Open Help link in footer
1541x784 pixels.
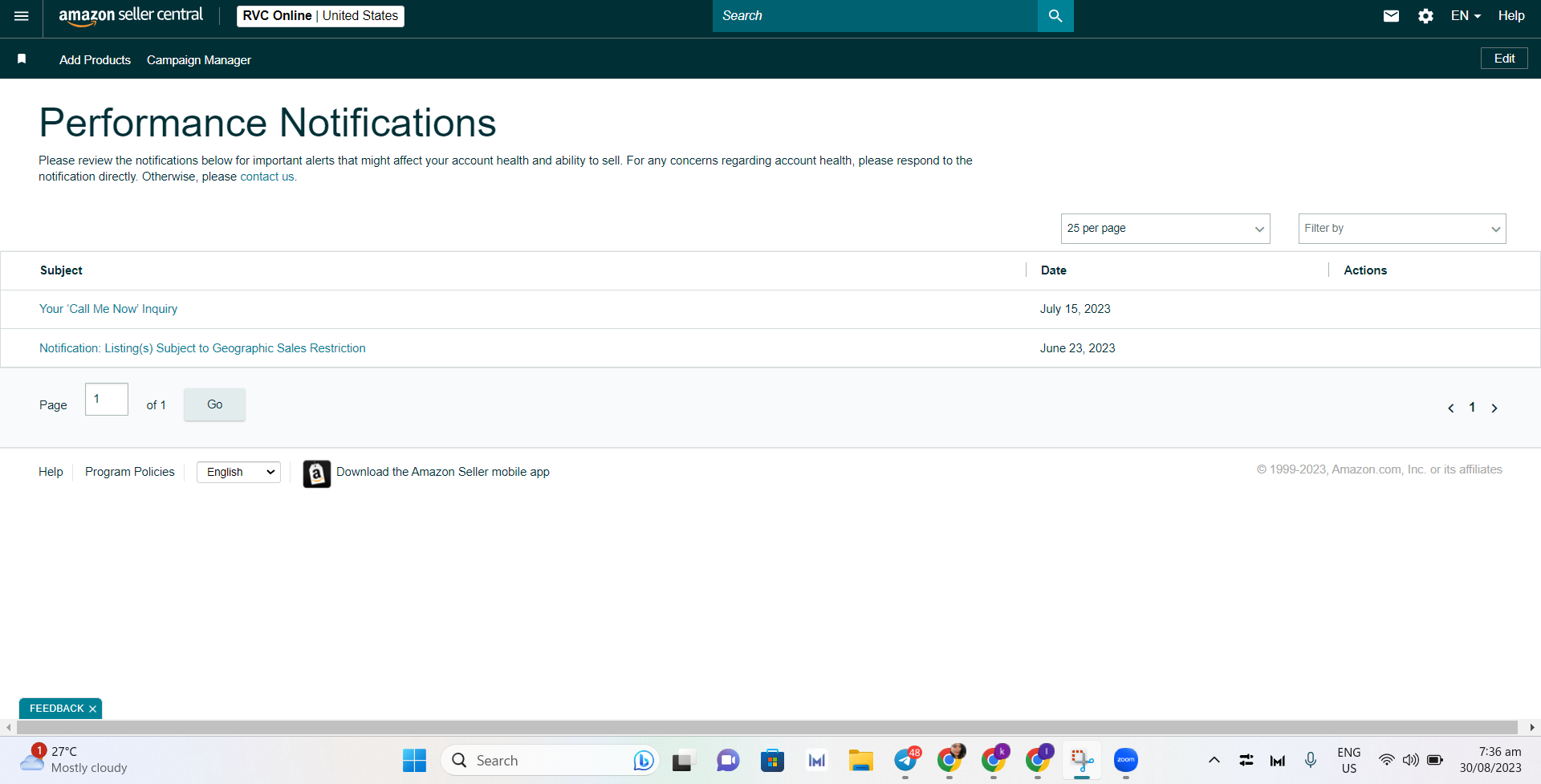(51, 472)
